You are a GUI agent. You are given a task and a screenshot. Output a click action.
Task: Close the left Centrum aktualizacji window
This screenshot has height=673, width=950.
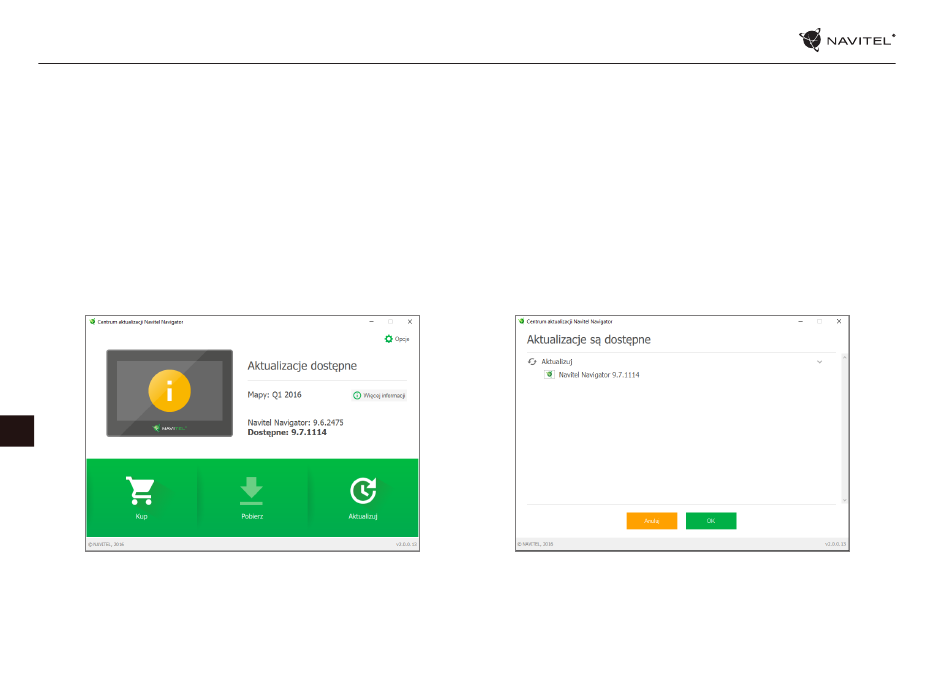pyautogui.click(x=410, y=322)
